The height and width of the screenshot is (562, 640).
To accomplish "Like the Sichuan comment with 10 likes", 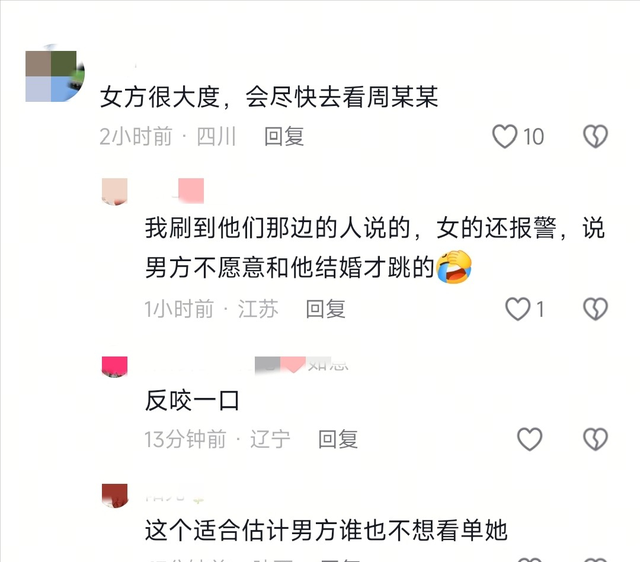I will pyautogui.click(x=505, y=136).
